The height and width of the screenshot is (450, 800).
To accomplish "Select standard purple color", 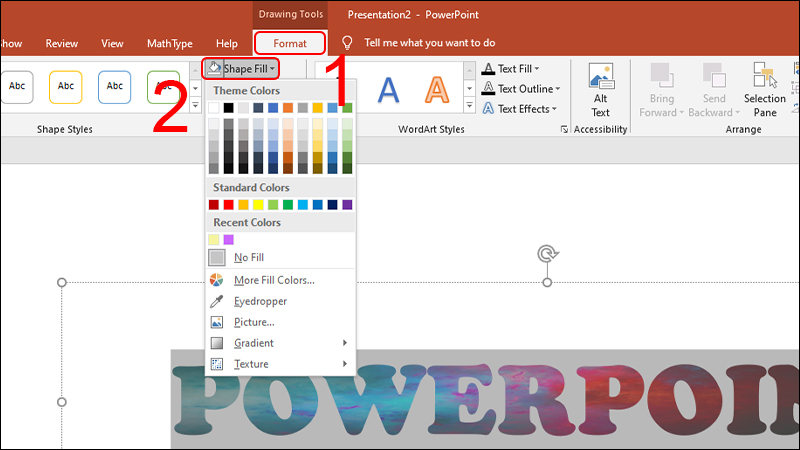I will [347, 205].
